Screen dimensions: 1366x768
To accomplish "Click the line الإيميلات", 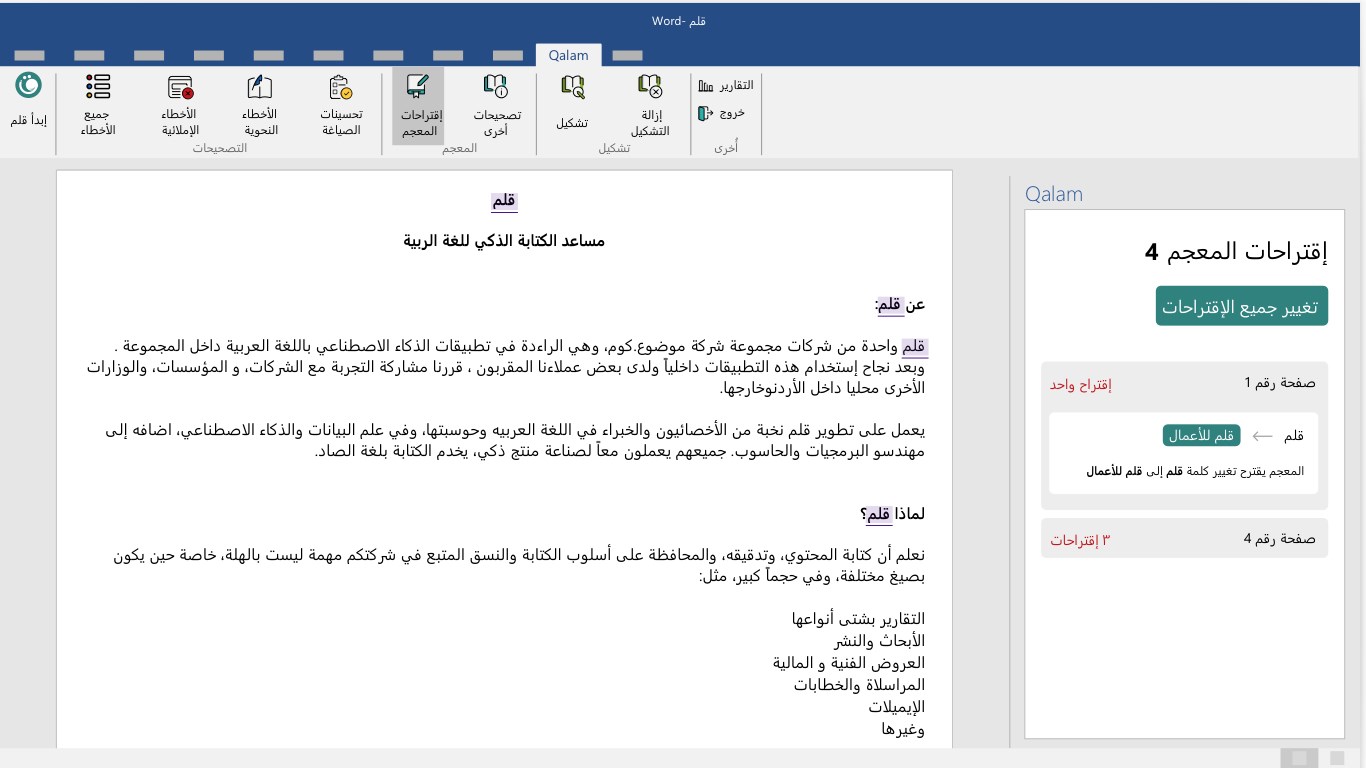I will (896, 707).
